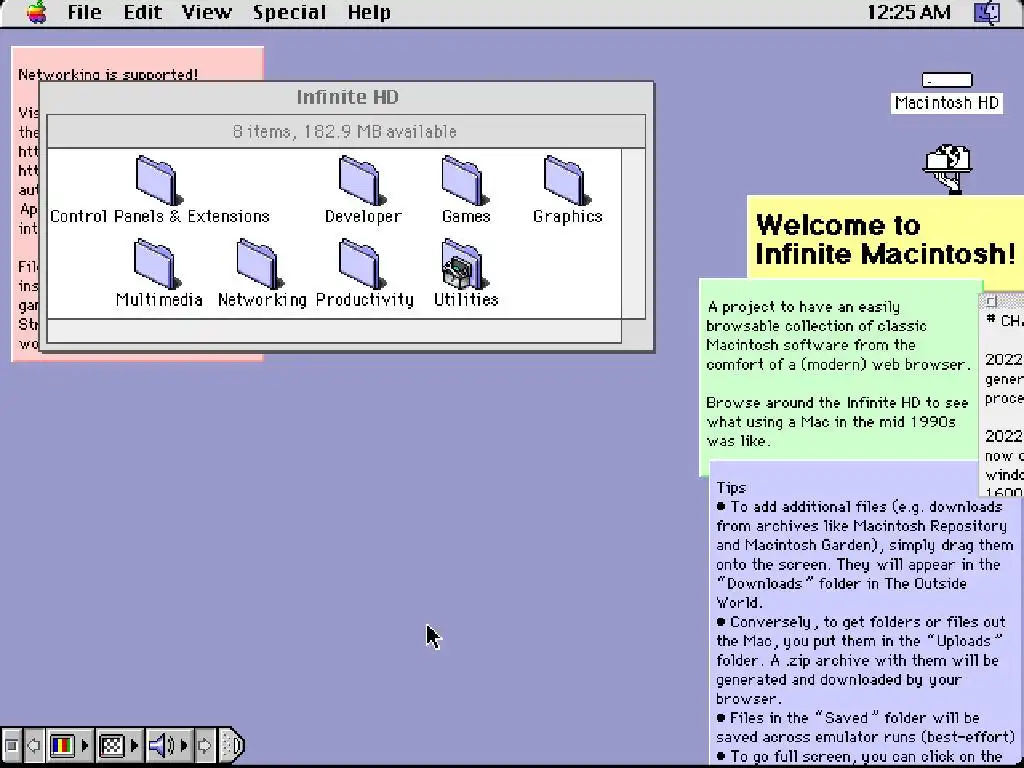The image size is (1024, 768).
Task: Open the Help menu
Action: click(x=369, y=12)
